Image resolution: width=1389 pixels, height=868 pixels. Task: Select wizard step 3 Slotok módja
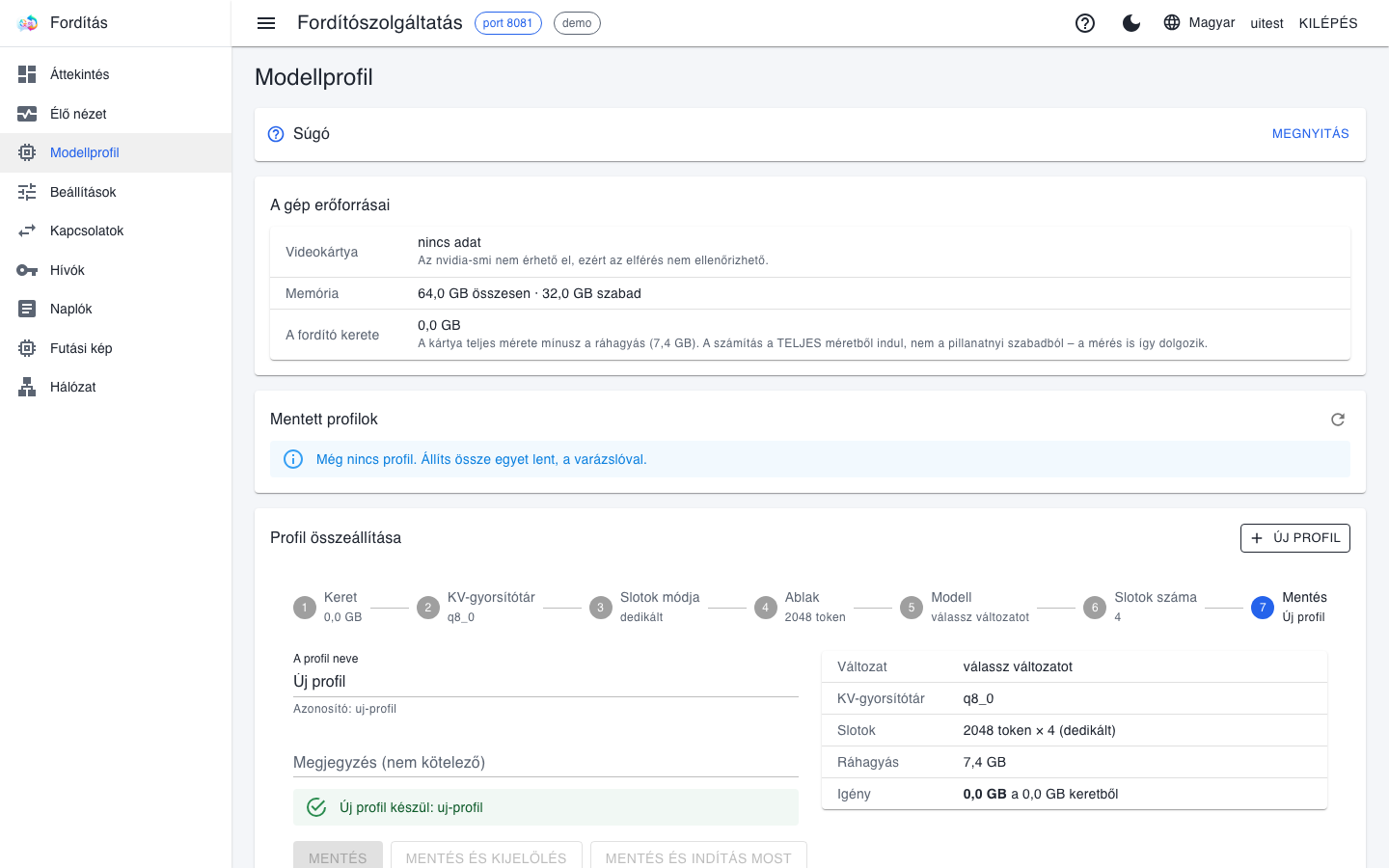pos(644,608)
